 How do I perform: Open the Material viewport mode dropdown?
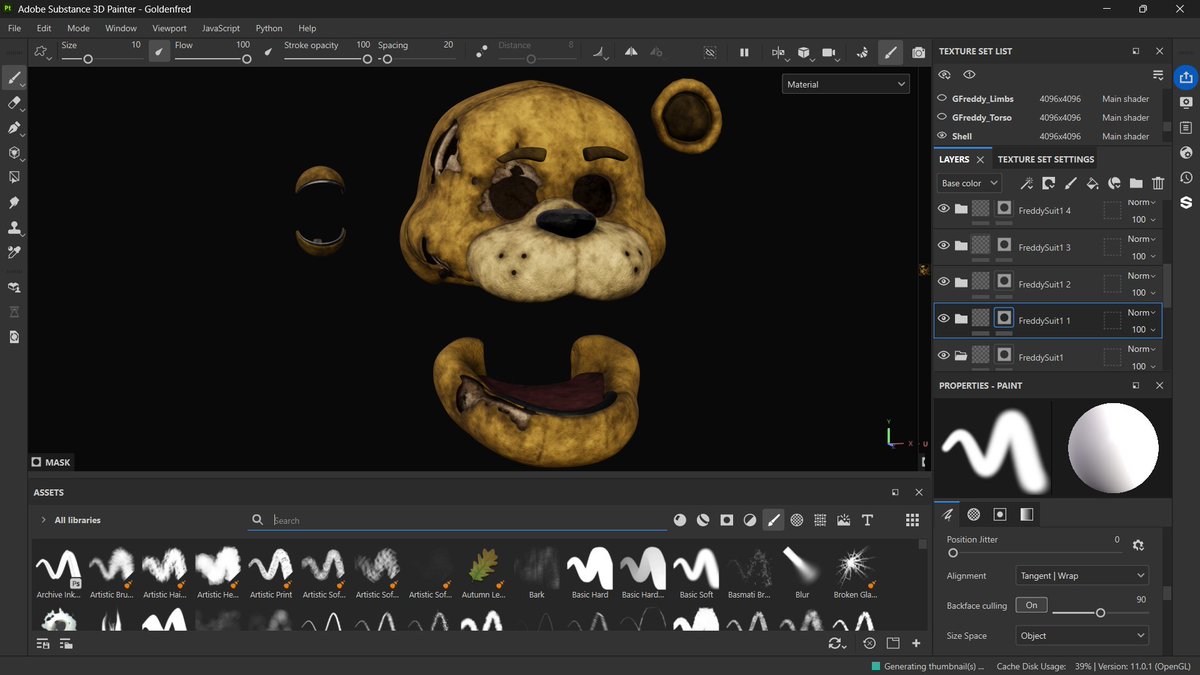(x=846, y=84)
